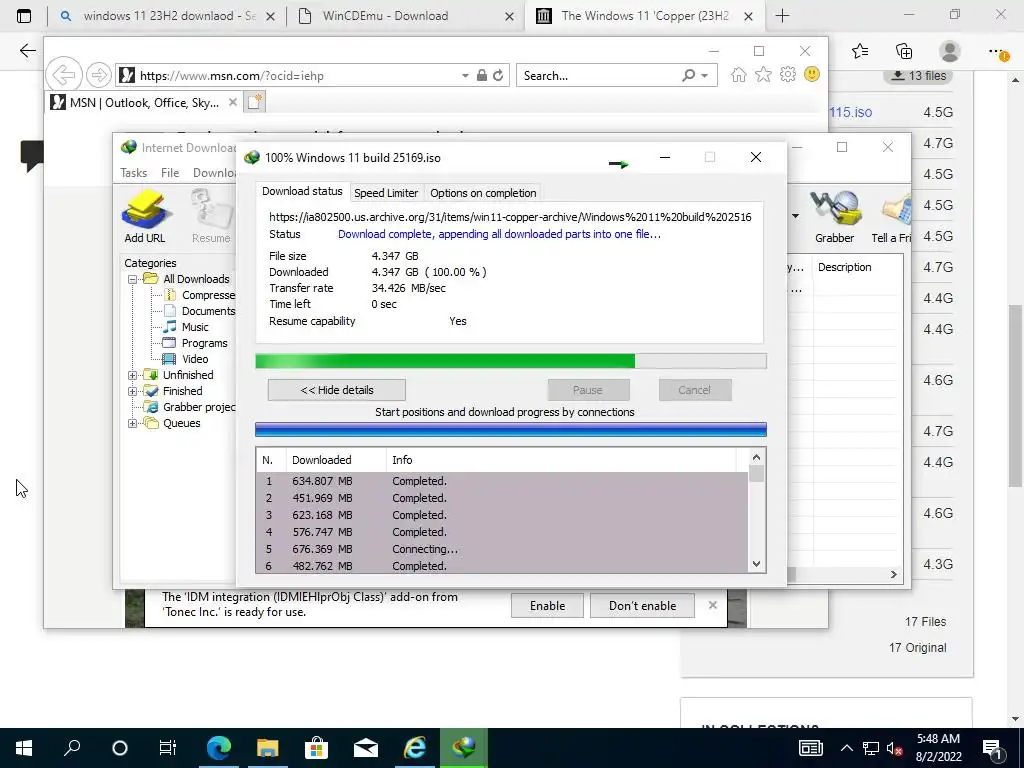Click the connections list scroll down arrow
The image size is (1024, 768).
[x=756, y=564]
